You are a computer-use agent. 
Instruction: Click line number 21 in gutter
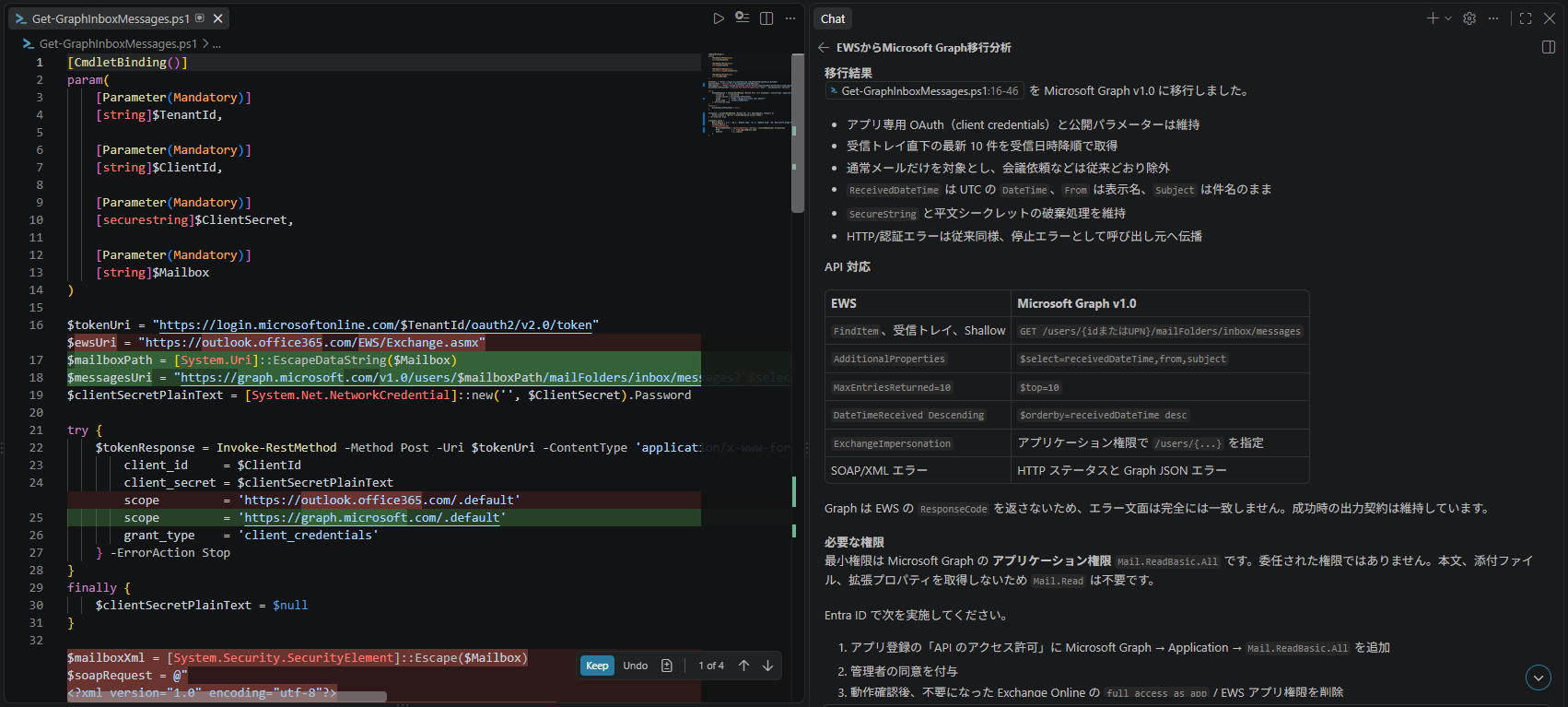tap(36, 430)
